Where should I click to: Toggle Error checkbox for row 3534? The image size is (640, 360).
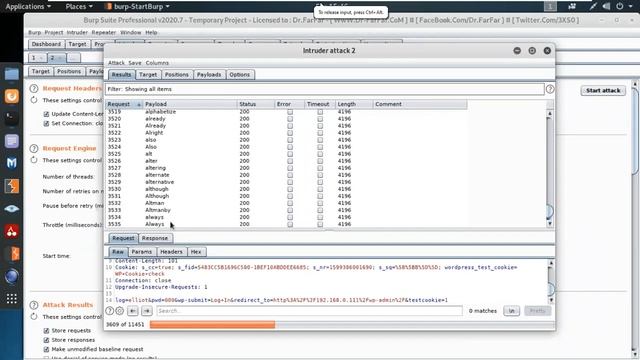[290, 217]
